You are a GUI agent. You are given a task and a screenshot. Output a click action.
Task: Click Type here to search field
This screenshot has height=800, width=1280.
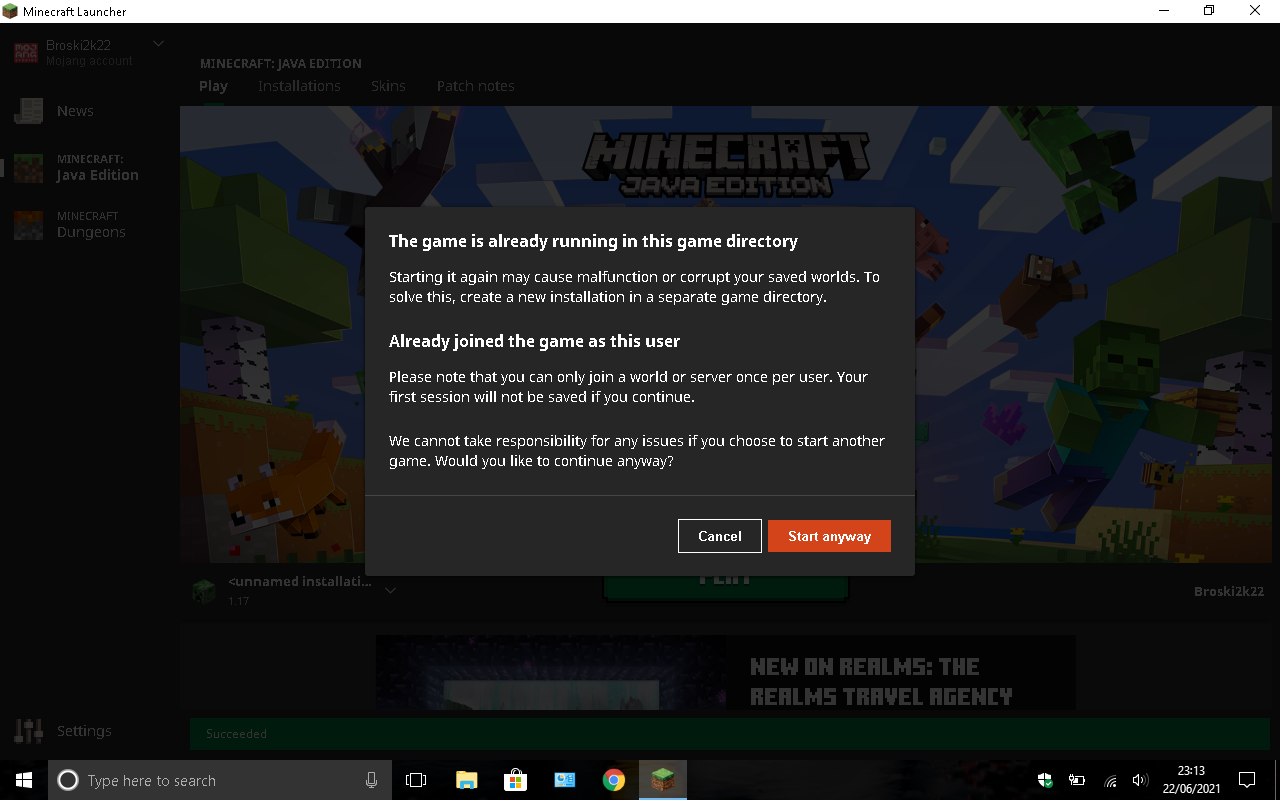point(218,780)
